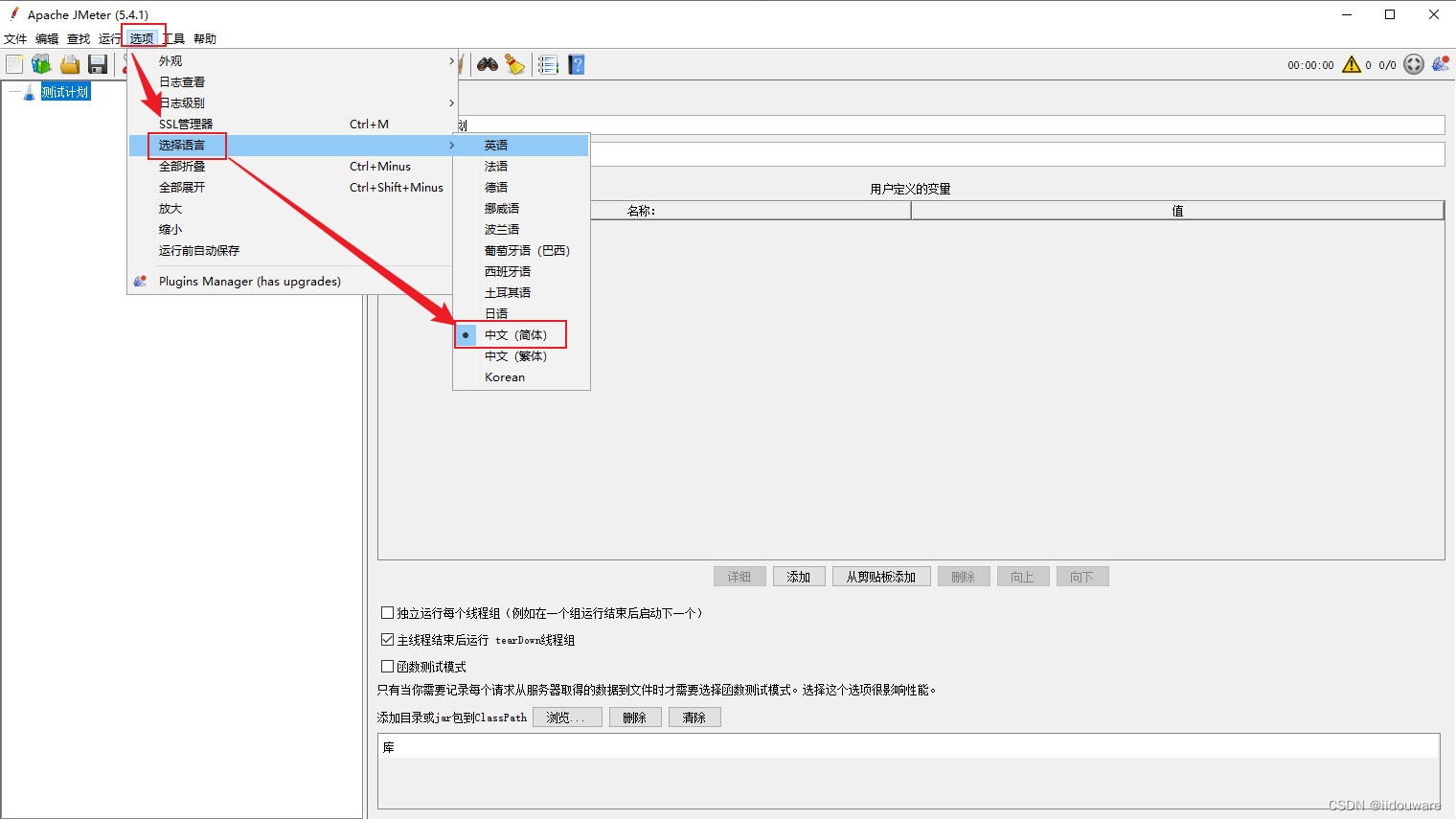Click the 清除 button
The image size is (1456, 820).
pos(694,717)
